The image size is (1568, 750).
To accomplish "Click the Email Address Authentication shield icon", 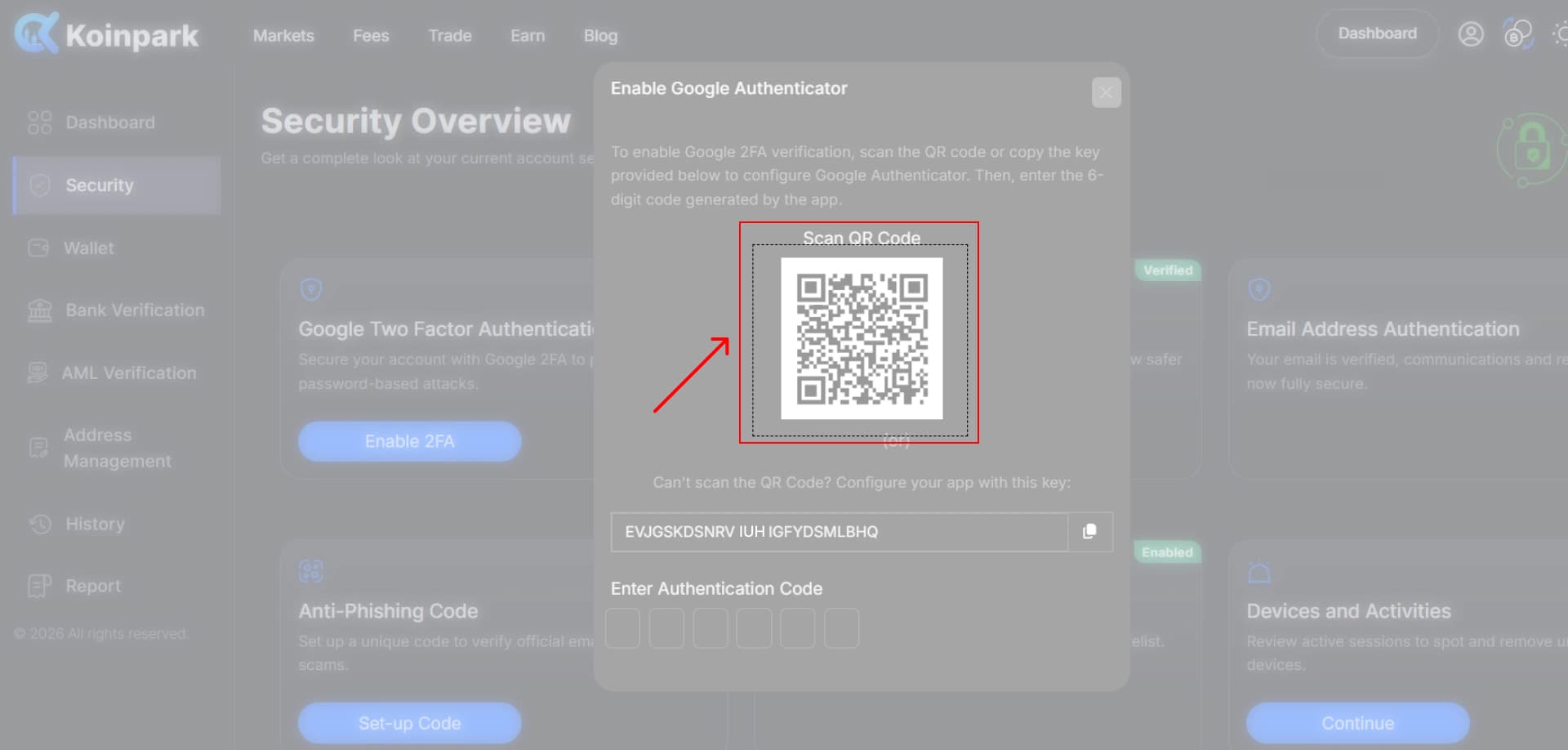I will pos(1259,288).
